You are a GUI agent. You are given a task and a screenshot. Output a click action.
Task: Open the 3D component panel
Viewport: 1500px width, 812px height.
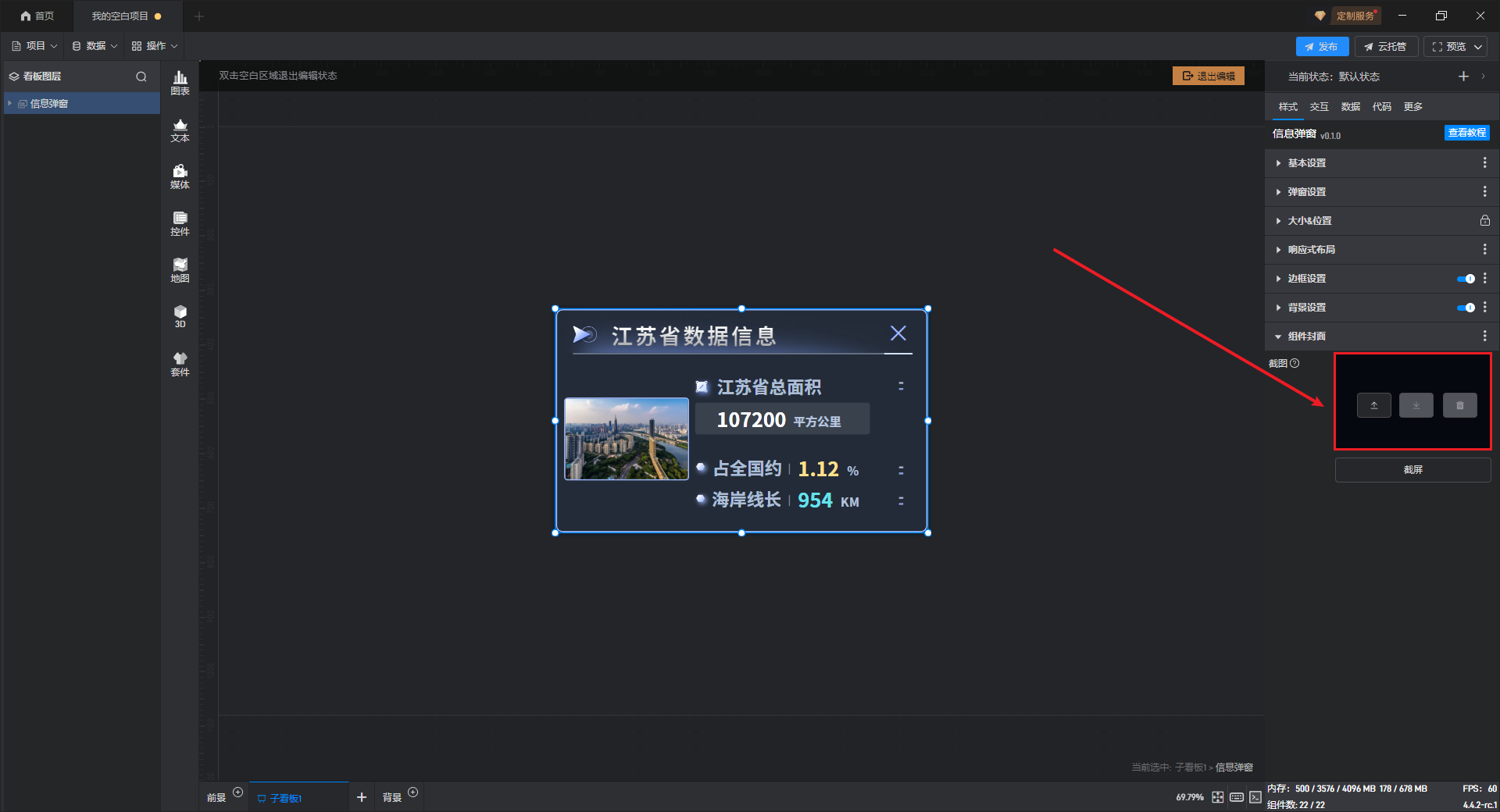pyautogui.click(x=180, y=316)
